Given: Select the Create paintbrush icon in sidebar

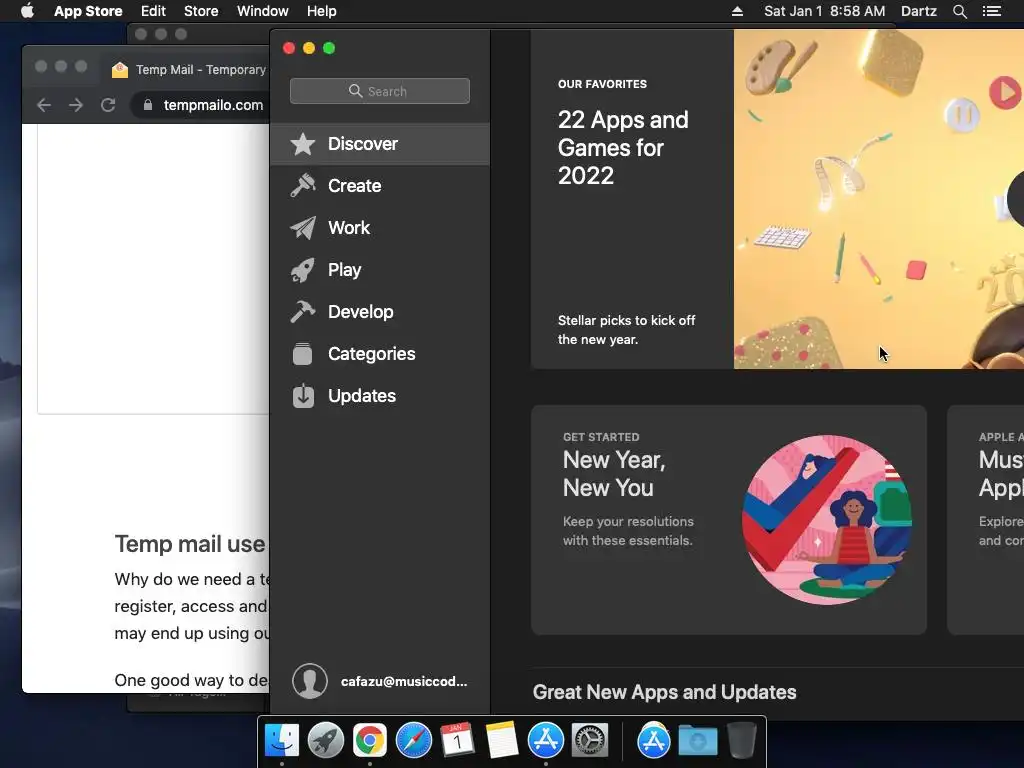Looking at the screenshot, I should [303, 186].
